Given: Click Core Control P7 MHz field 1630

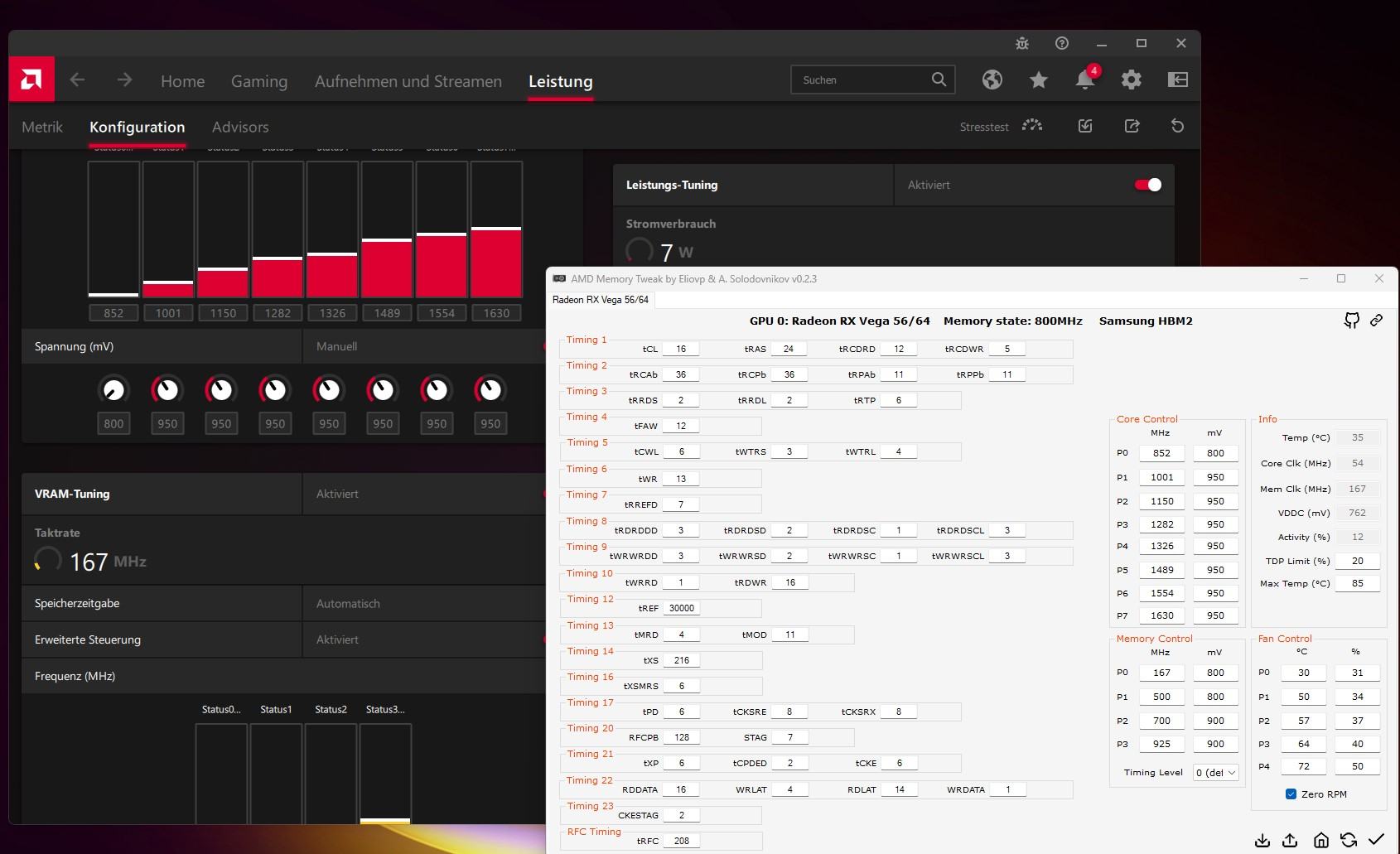Looking at the screenshot, I should [x=1162, y=615].
